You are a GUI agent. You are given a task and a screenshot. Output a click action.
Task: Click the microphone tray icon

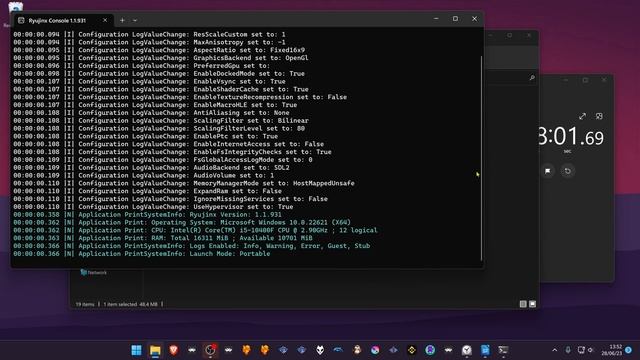(x=568, y=350)
